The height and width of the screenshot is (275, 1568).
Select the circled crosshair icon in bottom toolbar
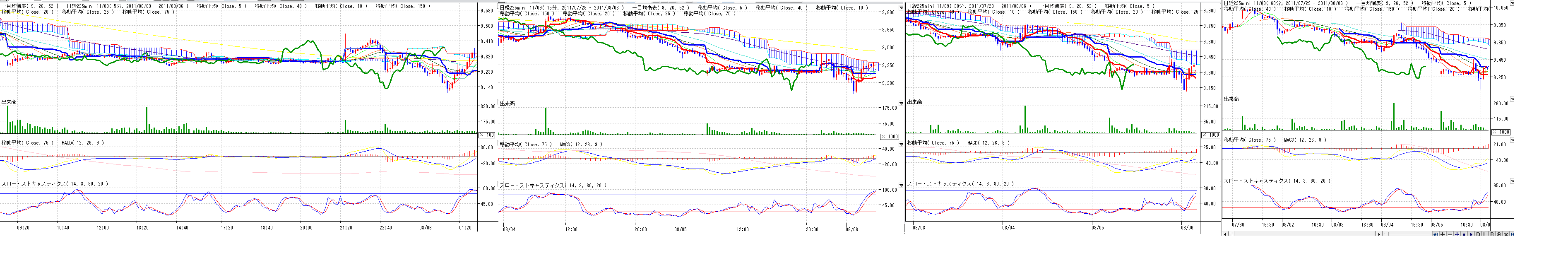(x=1499, y=234)
